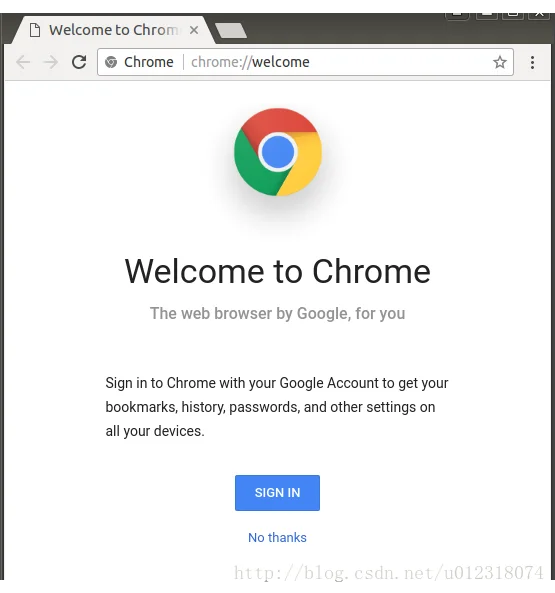
Task: Click the blog.csdn.net watermark text
Action: point(389,573)
